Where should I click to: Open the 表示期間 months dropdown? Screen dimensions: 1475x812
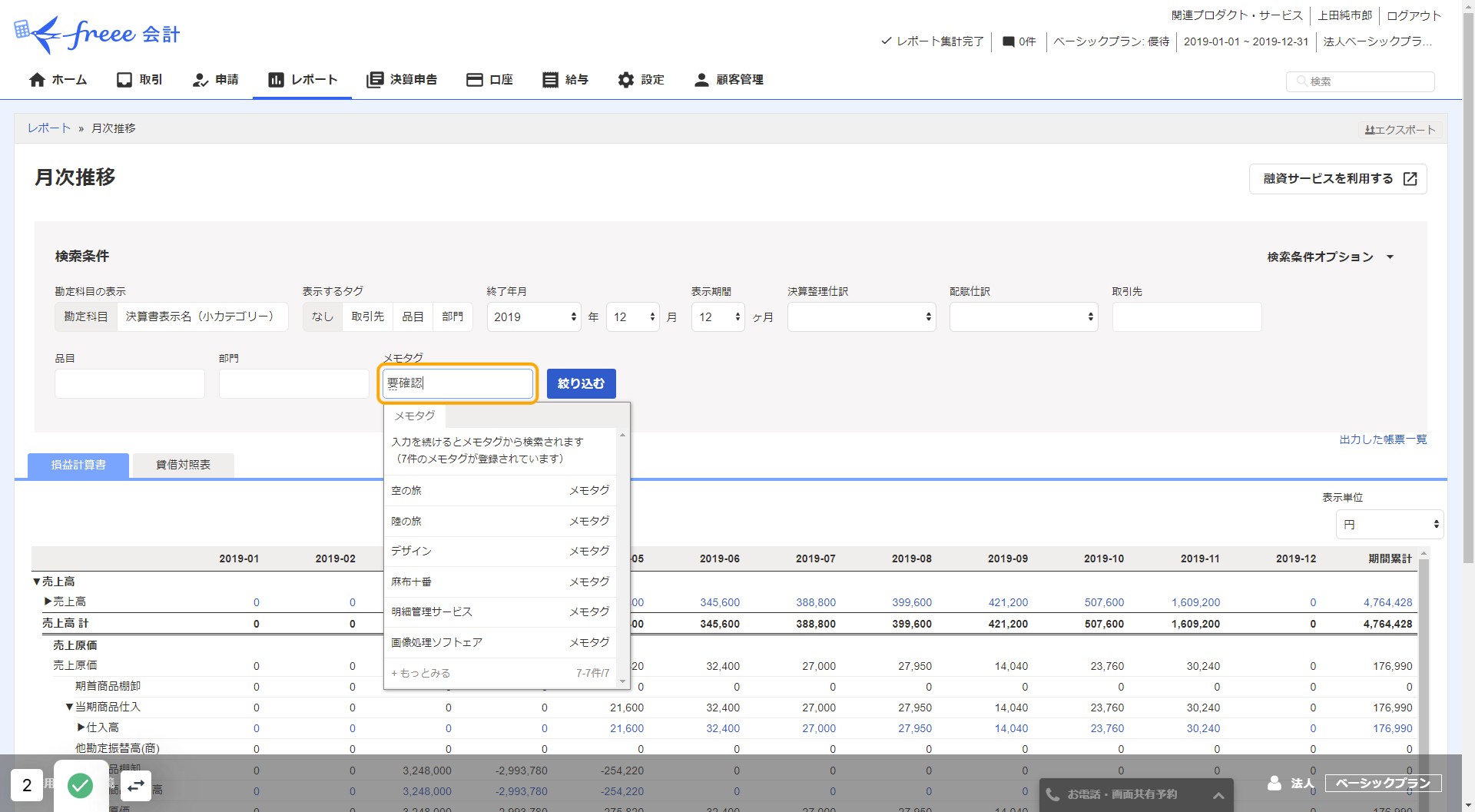(718, 317)
